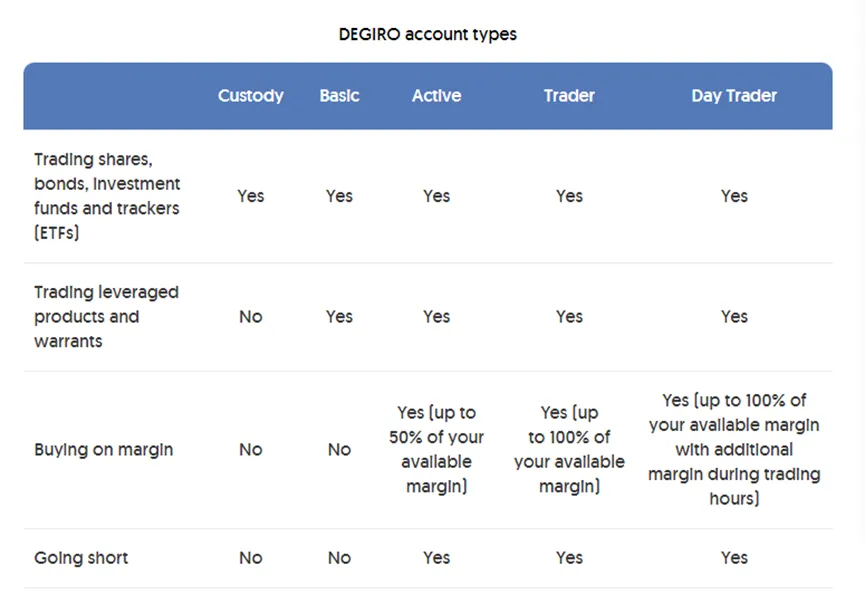Image resolution: width=865 pixels, height=604 pixels.
Task: Click Trading leveraged products and warrants label
Action: pyautogui.click(x=106, y=317)
